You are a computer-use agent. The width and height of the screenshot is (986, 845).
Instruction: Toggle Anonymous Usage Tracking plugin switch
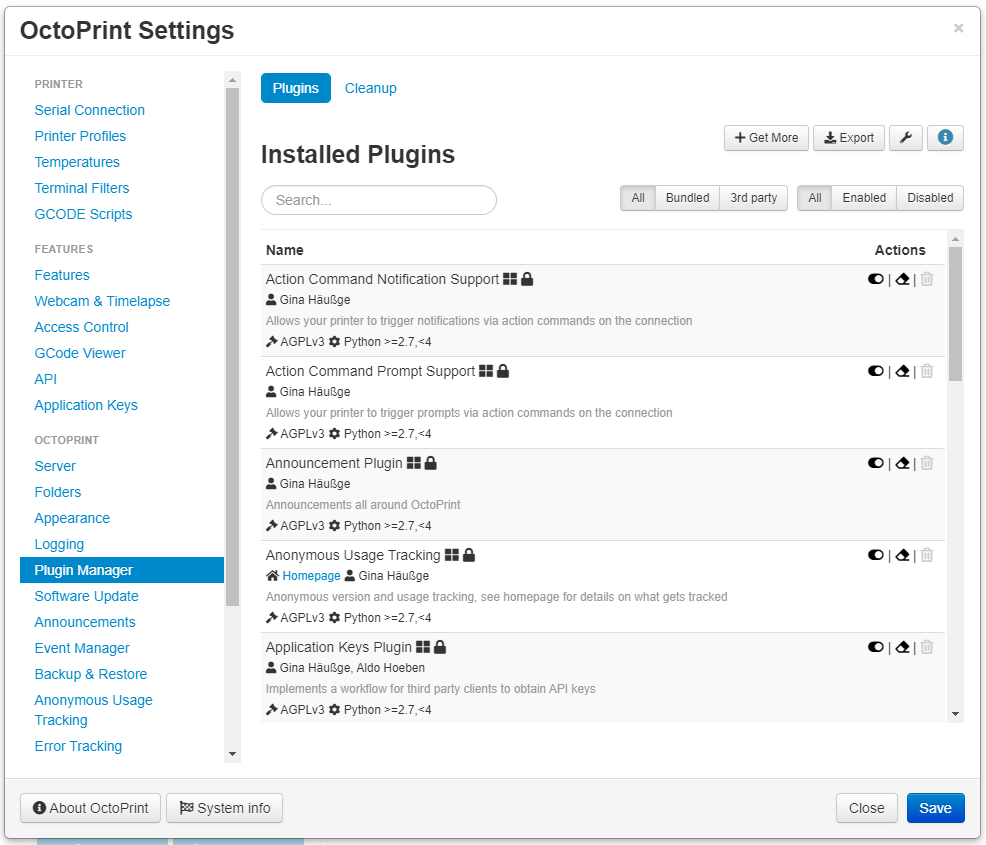875,555
